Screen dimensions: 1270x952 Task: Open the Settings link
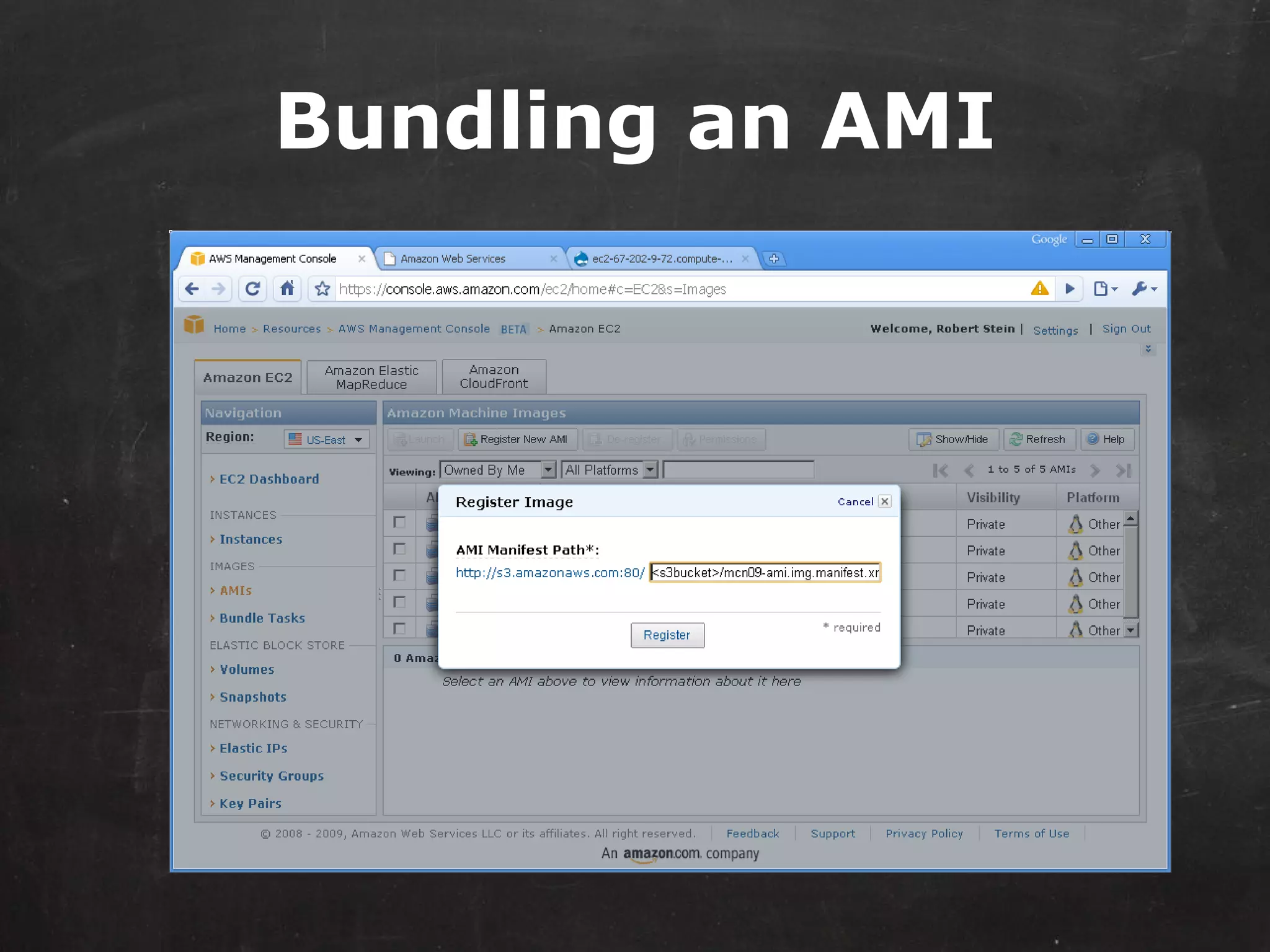coord(1055,330)
